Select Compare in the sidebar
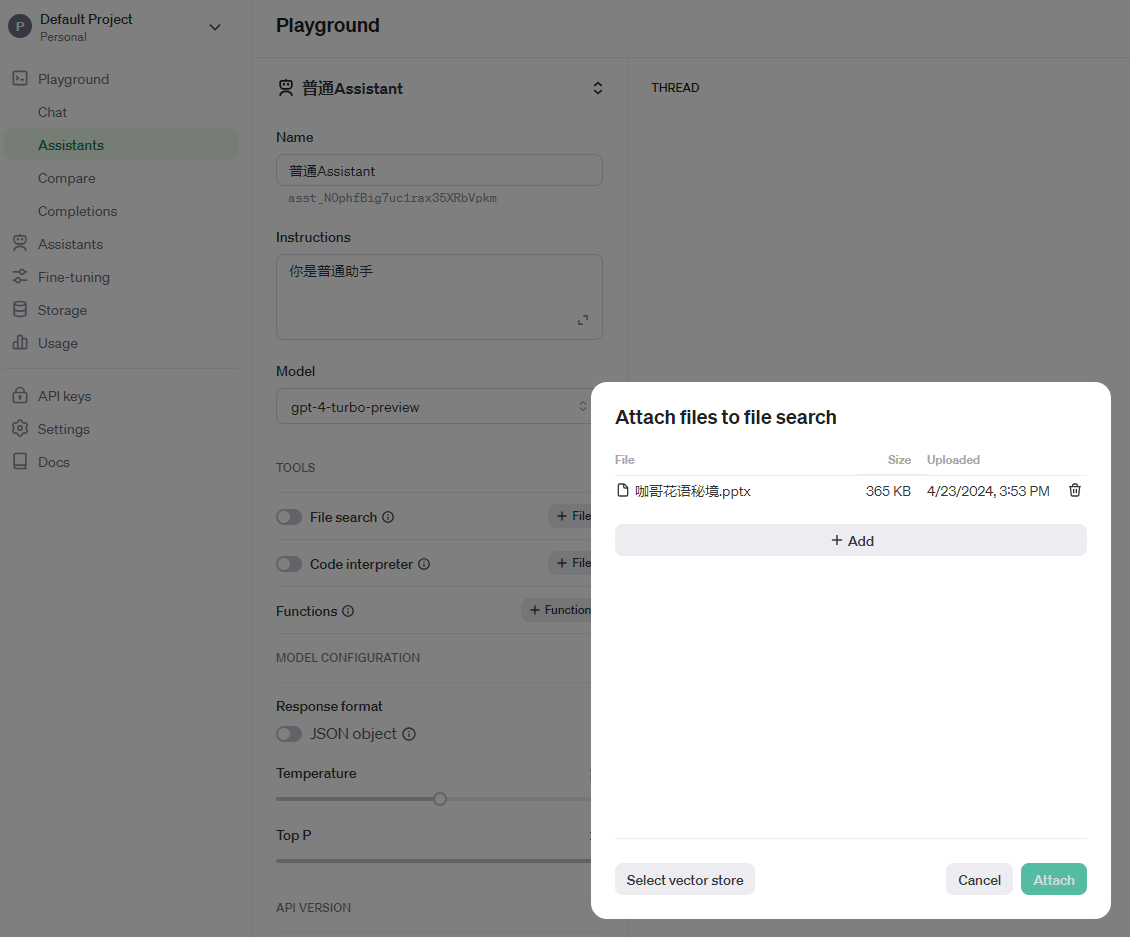Viewport: 1130px width, 937px height. [67, 178]
